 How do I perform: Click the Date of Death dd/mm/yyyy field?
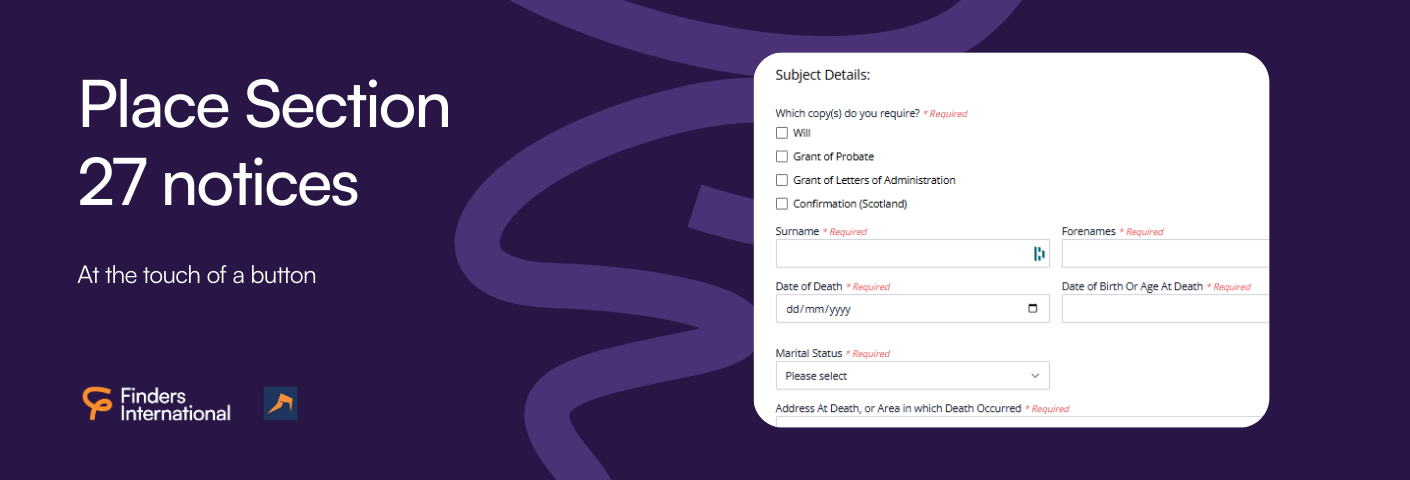(x=913, y=309)
